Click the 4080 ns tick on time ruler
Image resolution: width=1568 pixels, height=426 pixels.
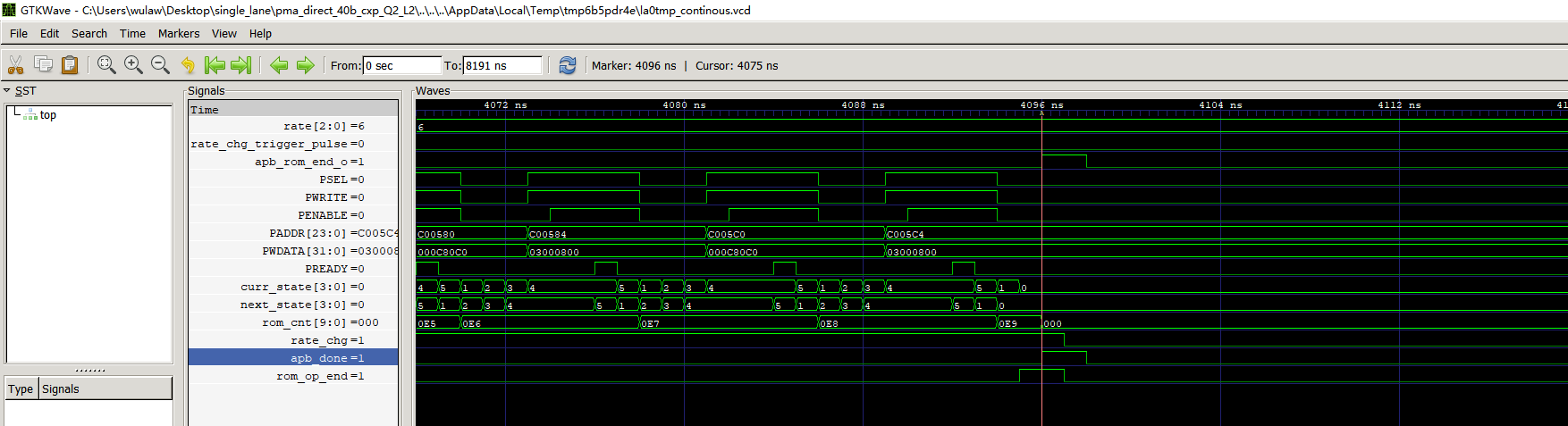point(684,105)
